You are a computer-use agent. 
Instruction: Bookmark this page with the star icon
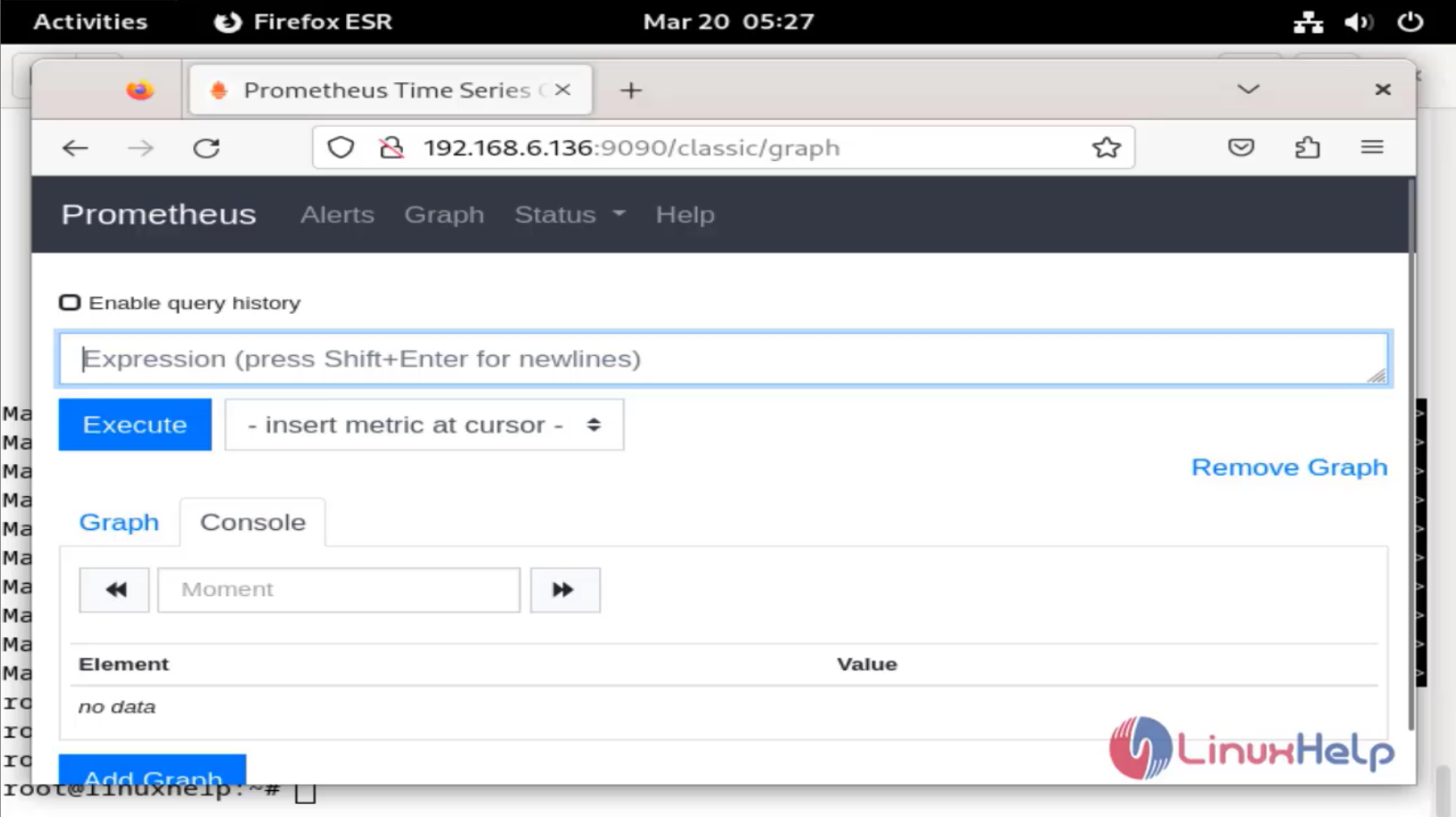[x=1106, y=147]
